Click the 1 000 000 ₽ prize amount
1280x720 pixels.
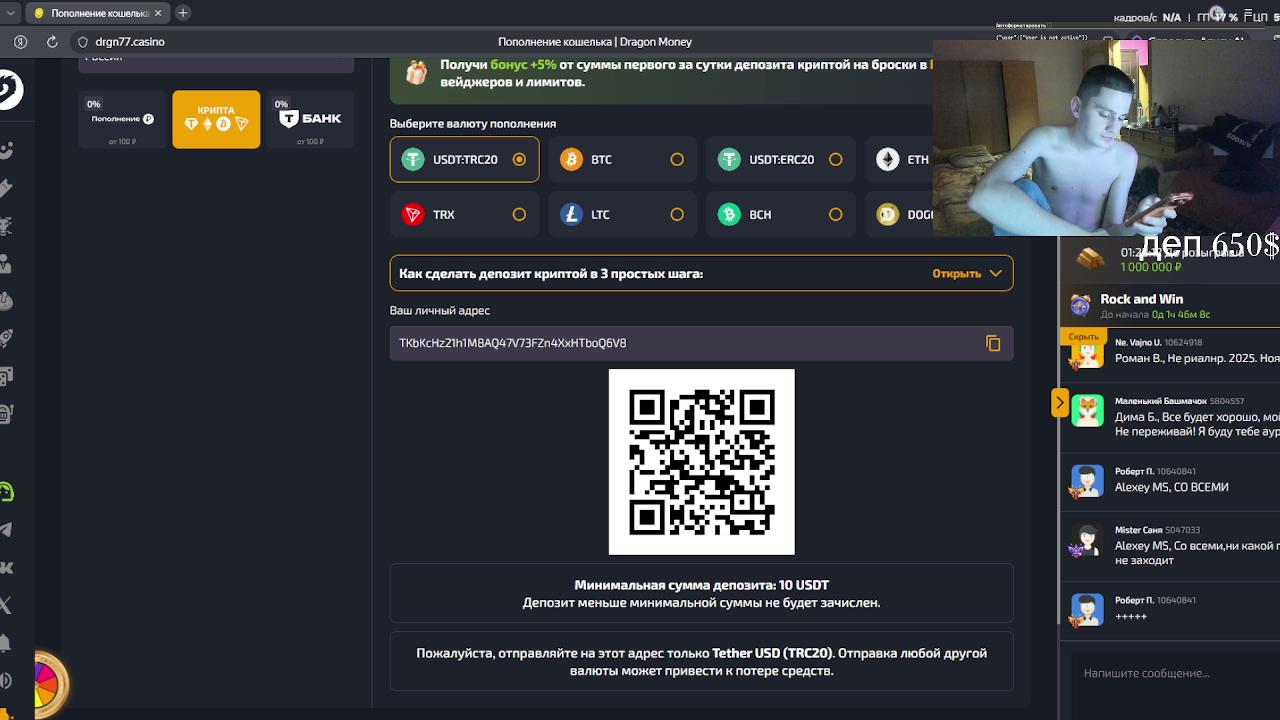point(1151,267)
